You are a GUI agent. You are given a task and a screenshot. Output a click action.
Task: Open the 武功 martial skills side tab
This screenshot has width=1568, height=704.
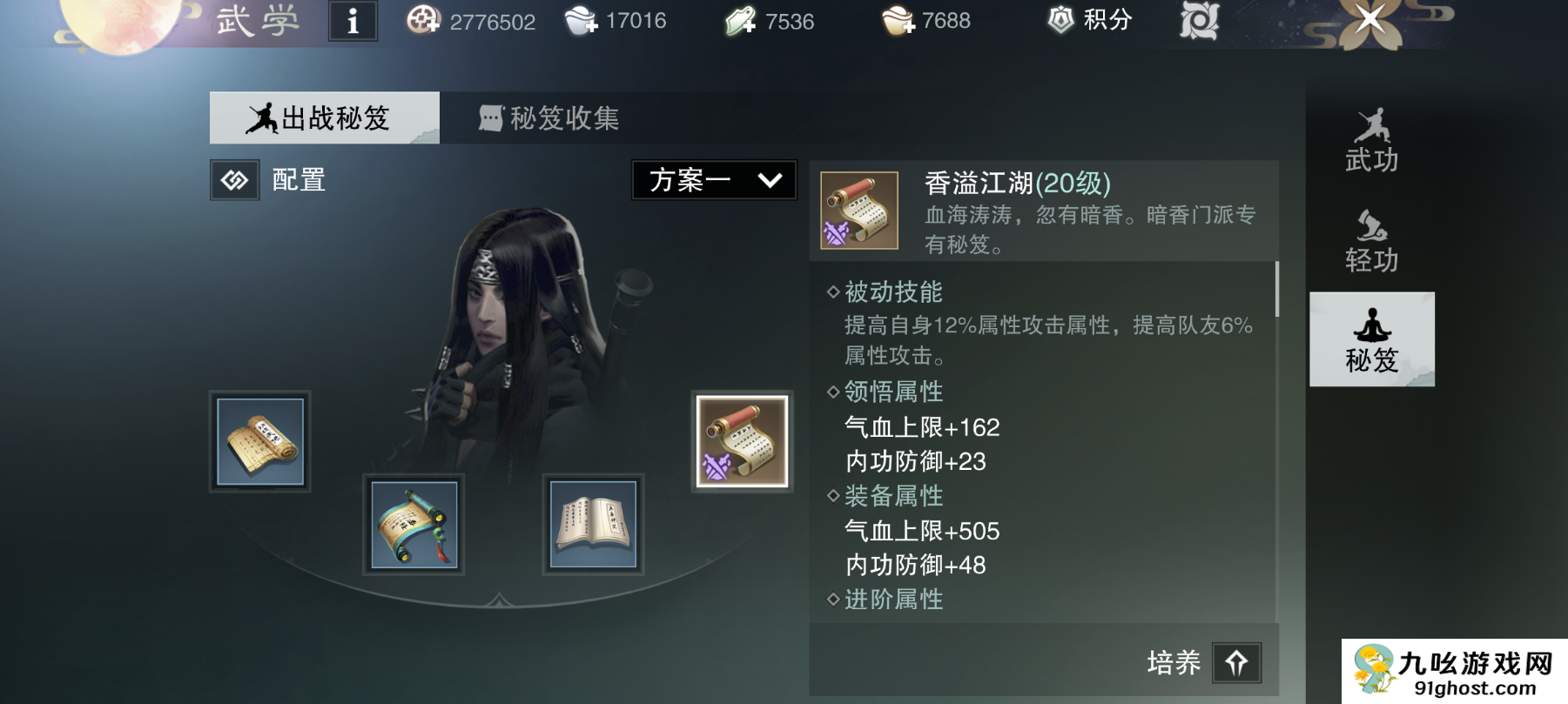(x=1372, y=140)
